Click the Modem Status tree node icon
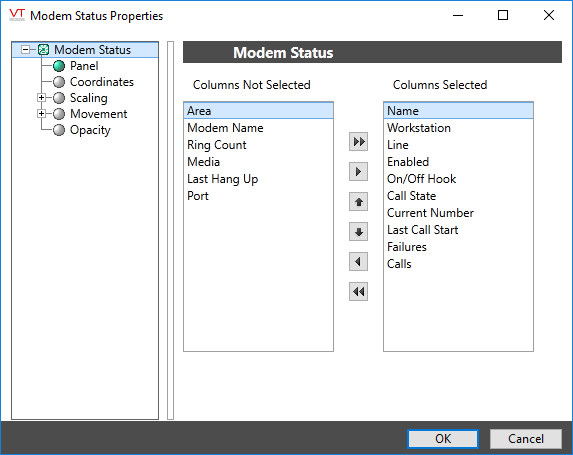This screenshot has height=455, width=573. (x=43, y=50)
